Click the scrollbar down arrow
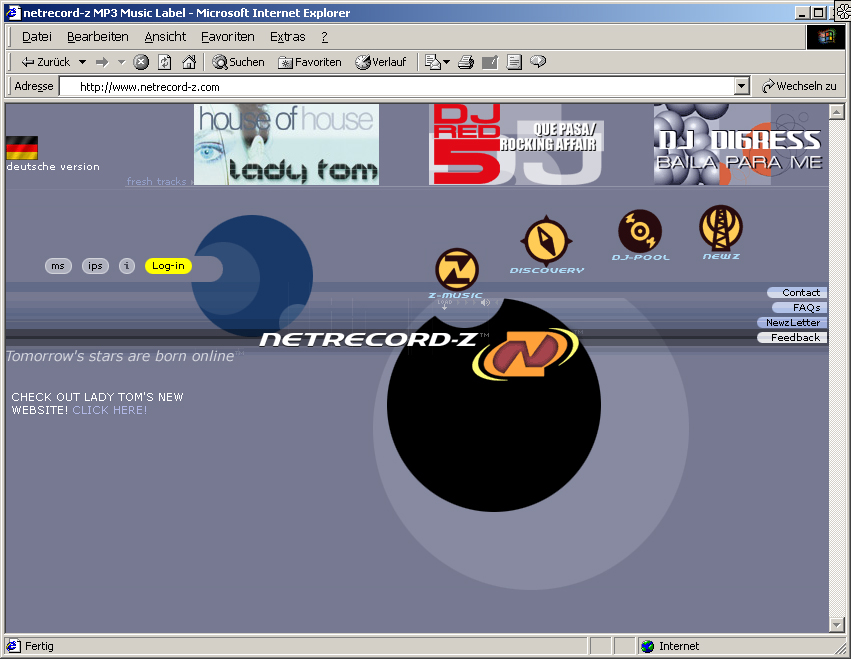This screenshot has width=851, height=659. point(836,625)
